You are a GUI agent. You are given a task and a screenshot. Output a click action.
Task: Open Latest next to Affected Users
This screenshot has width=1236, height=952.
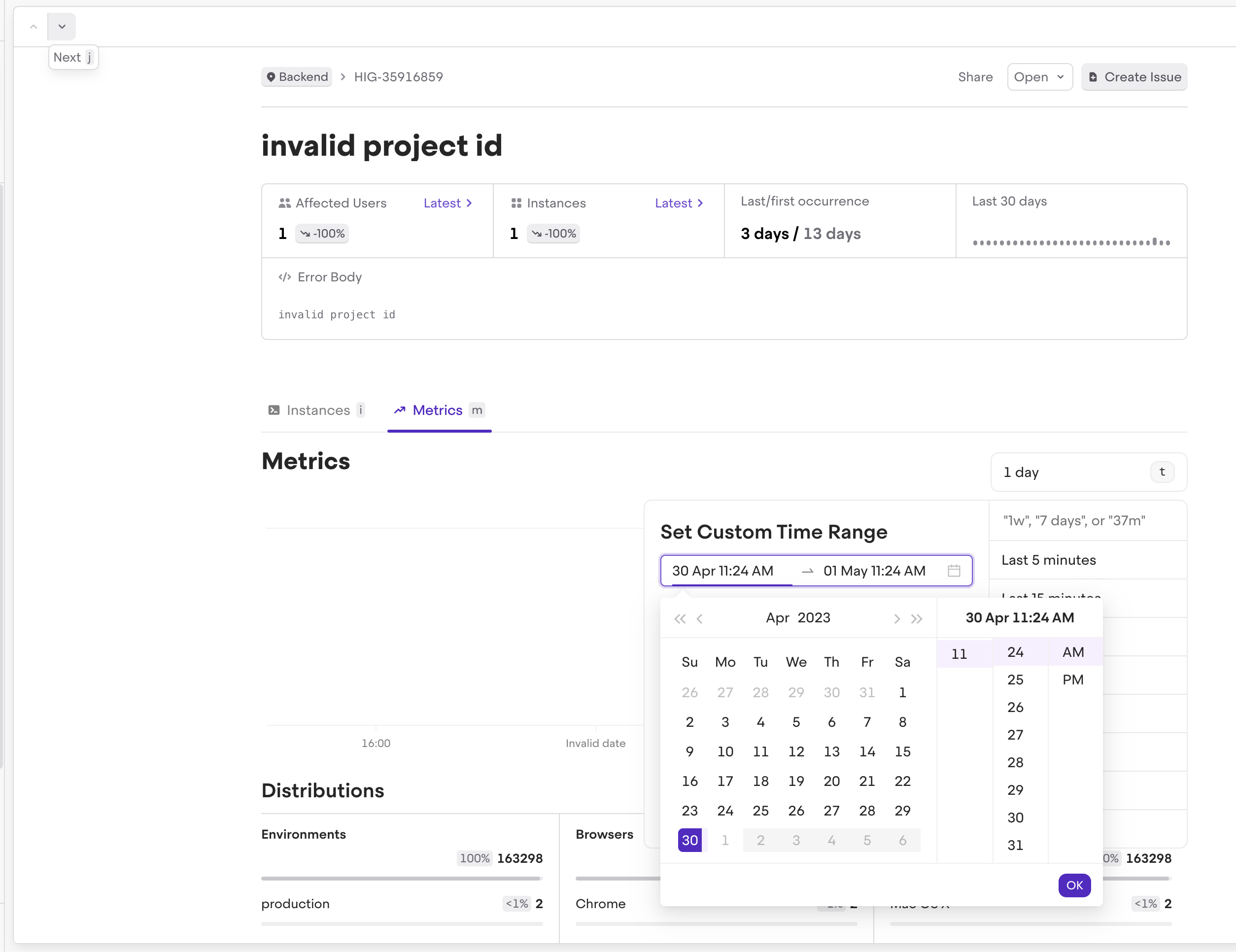pos(447,203)
